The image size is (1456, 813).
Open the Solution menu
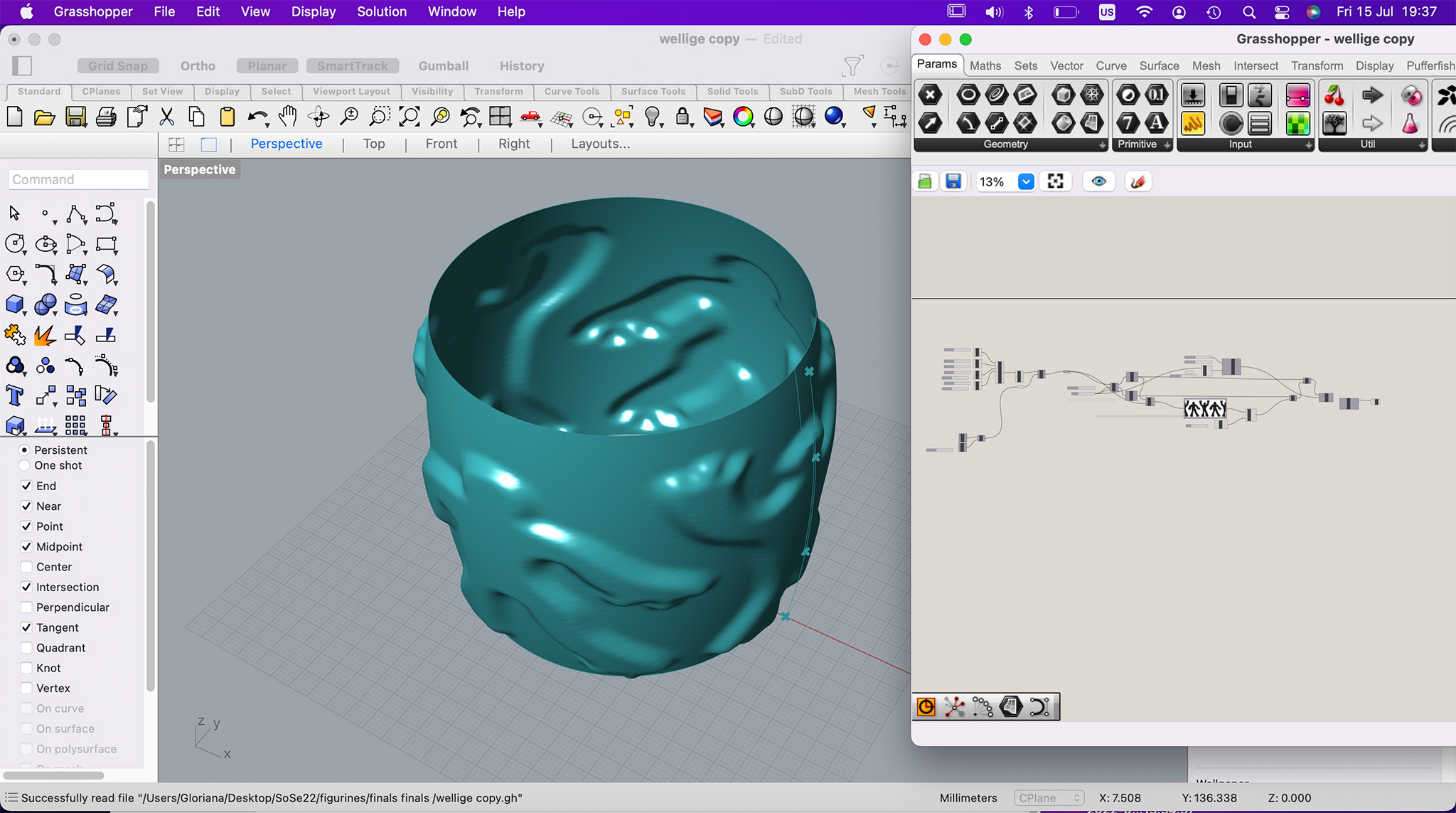tap(382, 11)
